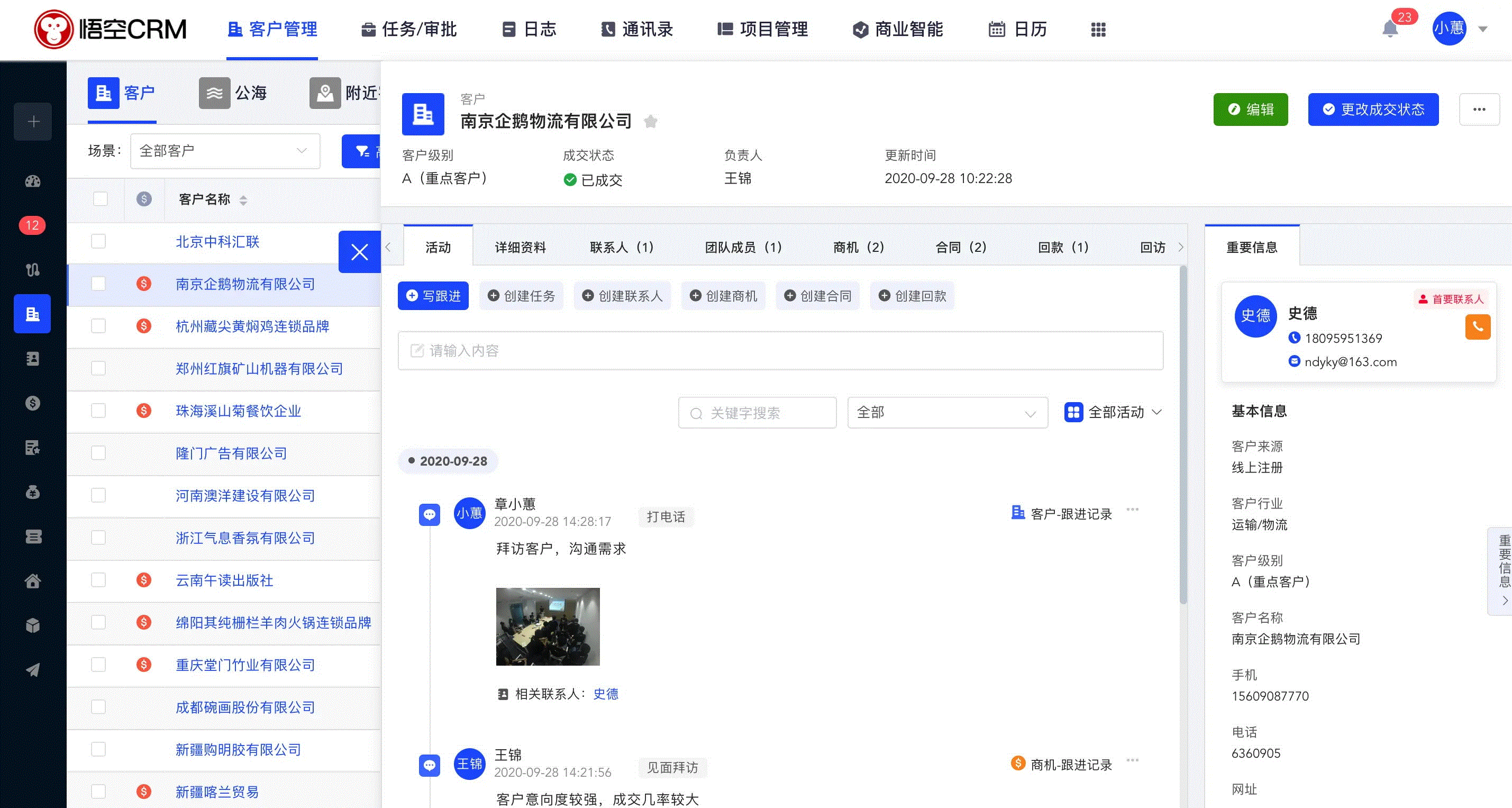Star the customer 南京企鹅物流有限公司 as favorite

(x=650, y=122)
